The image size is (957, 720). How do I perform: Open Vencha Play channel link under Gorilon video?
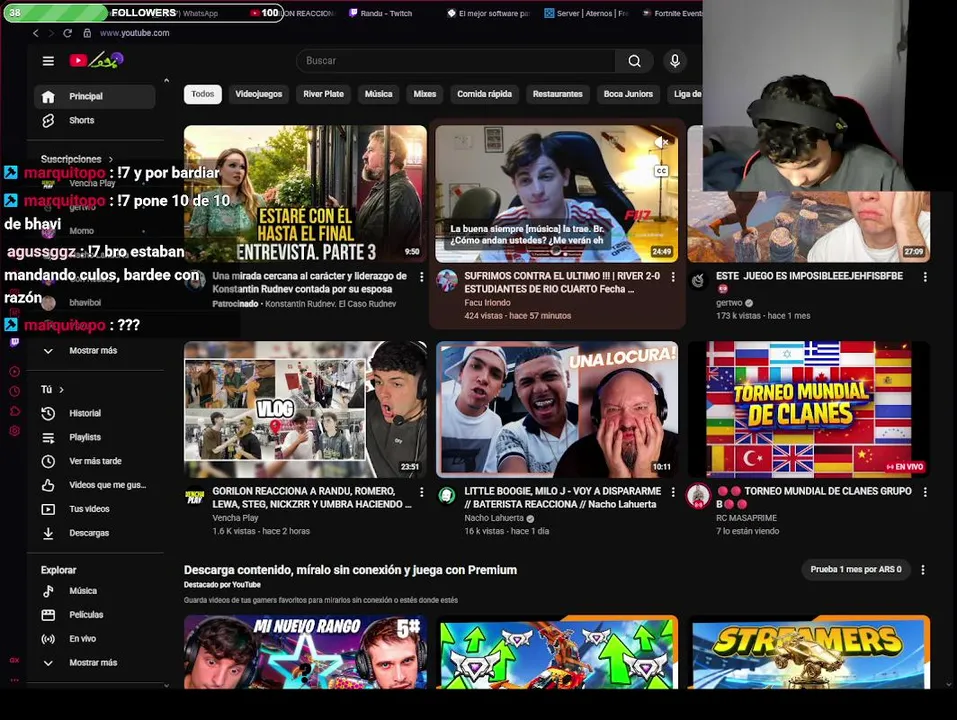[235, 518]
